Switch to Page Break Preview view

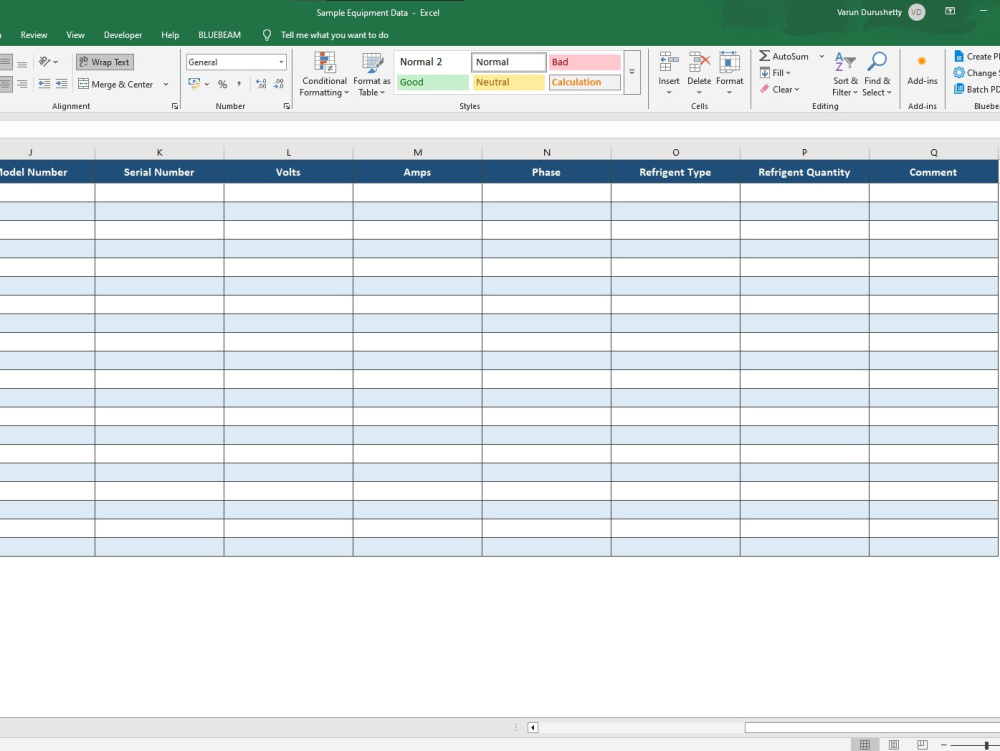[922, 745]
